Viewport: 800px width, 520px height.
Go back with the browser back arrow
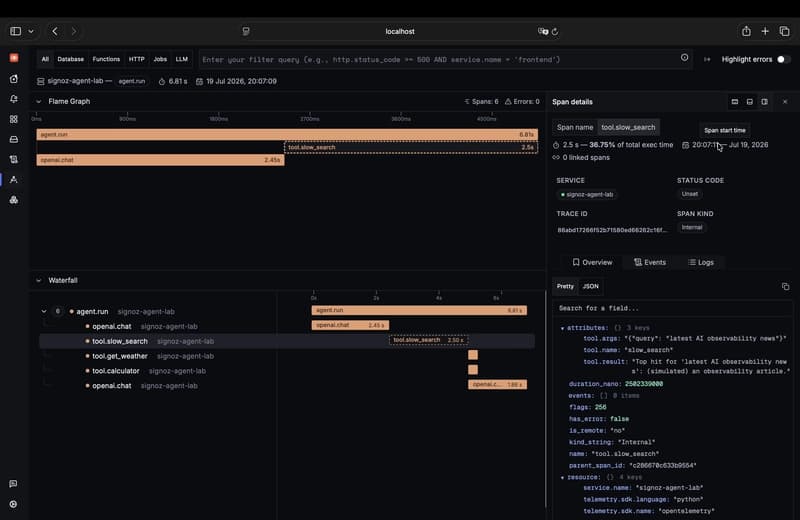[55, 31]
